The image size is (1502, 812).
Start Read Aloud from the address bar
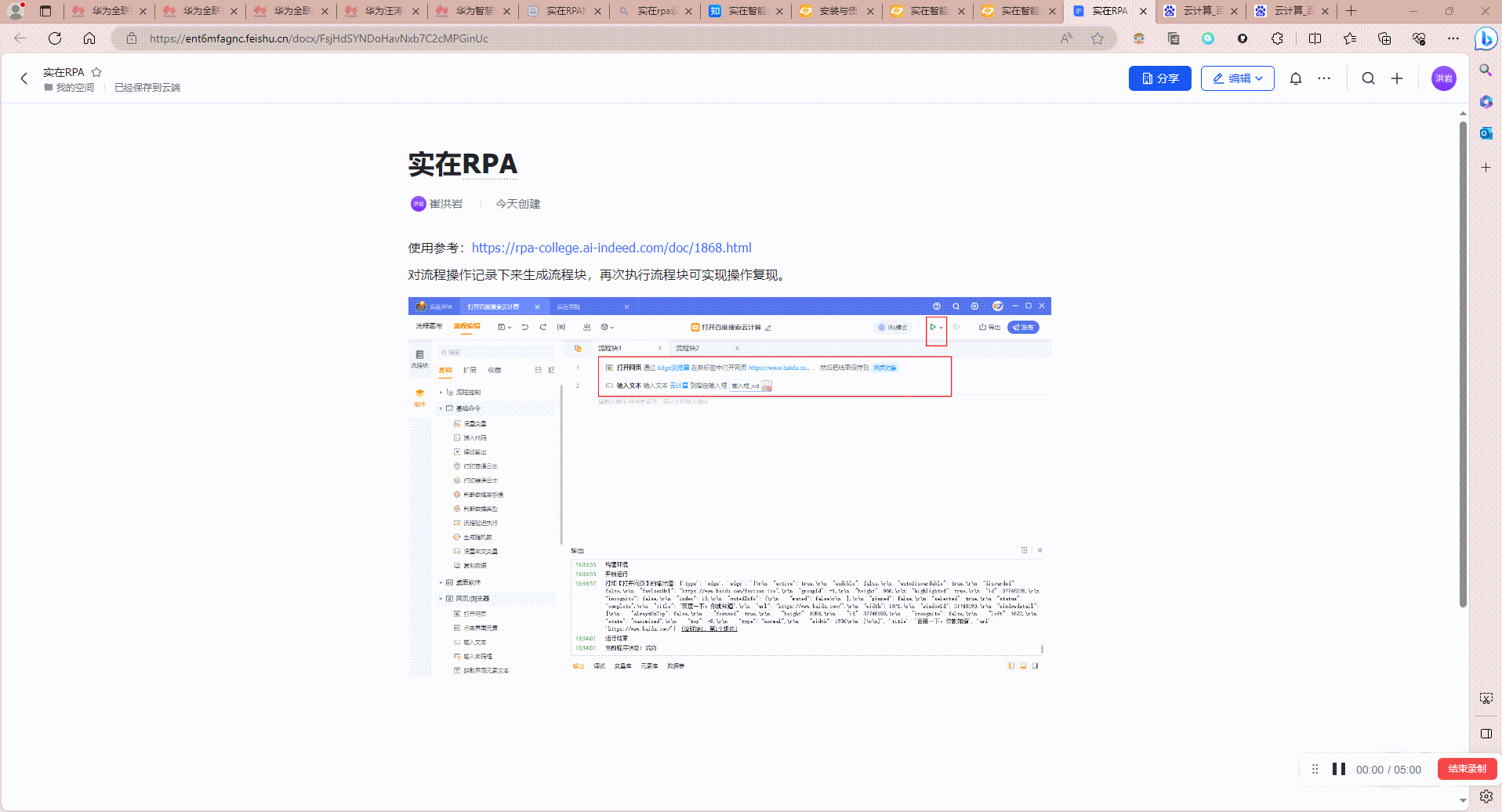[x=1066, y=38]
